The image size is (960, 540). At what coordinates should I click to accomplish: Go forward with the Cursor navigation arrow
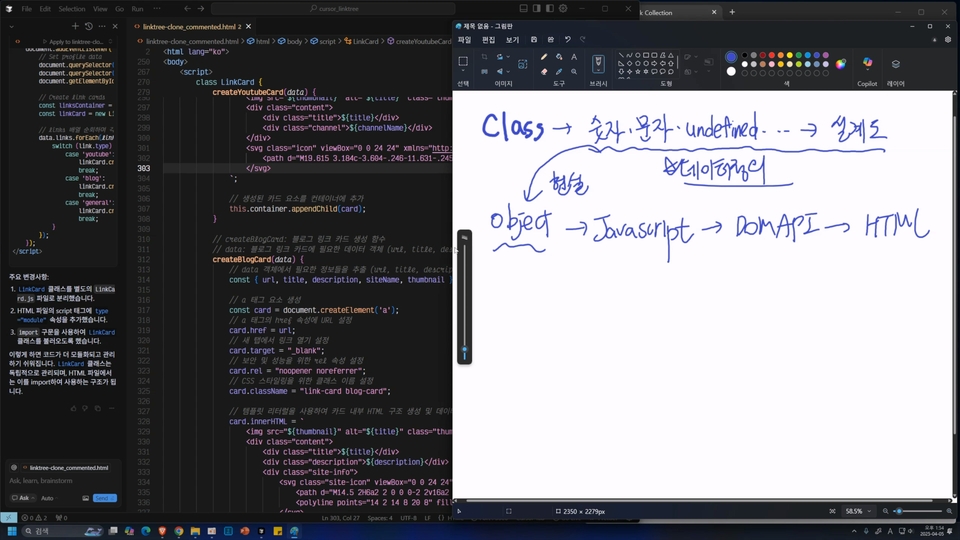pos(201,9)
